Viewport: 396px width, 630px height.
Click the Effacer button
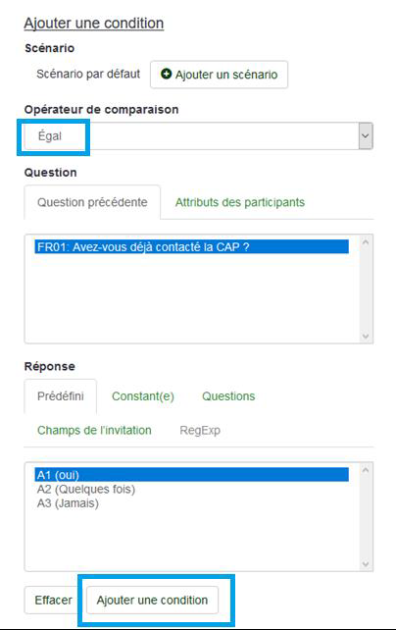53,600
